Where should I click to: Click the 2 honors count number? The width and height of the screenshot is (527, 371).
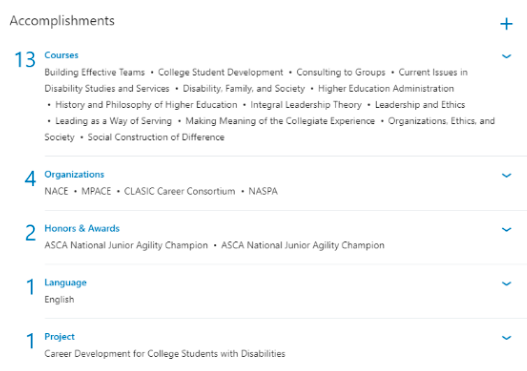pyautogui.click(x=30, y=233)
